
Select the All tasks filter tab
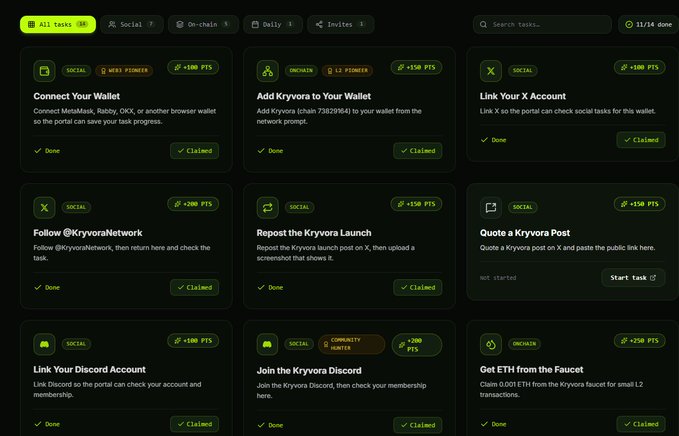click(x=58, y=25)
